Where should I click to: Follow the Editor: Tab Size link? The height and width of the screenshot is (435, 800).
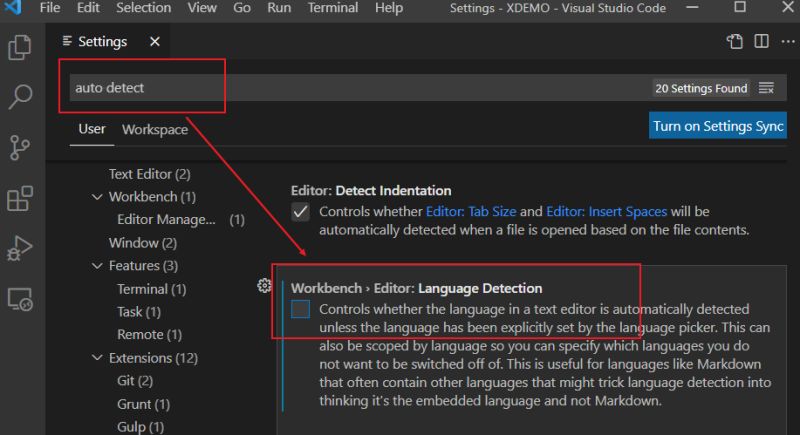[x=471, y=212]
